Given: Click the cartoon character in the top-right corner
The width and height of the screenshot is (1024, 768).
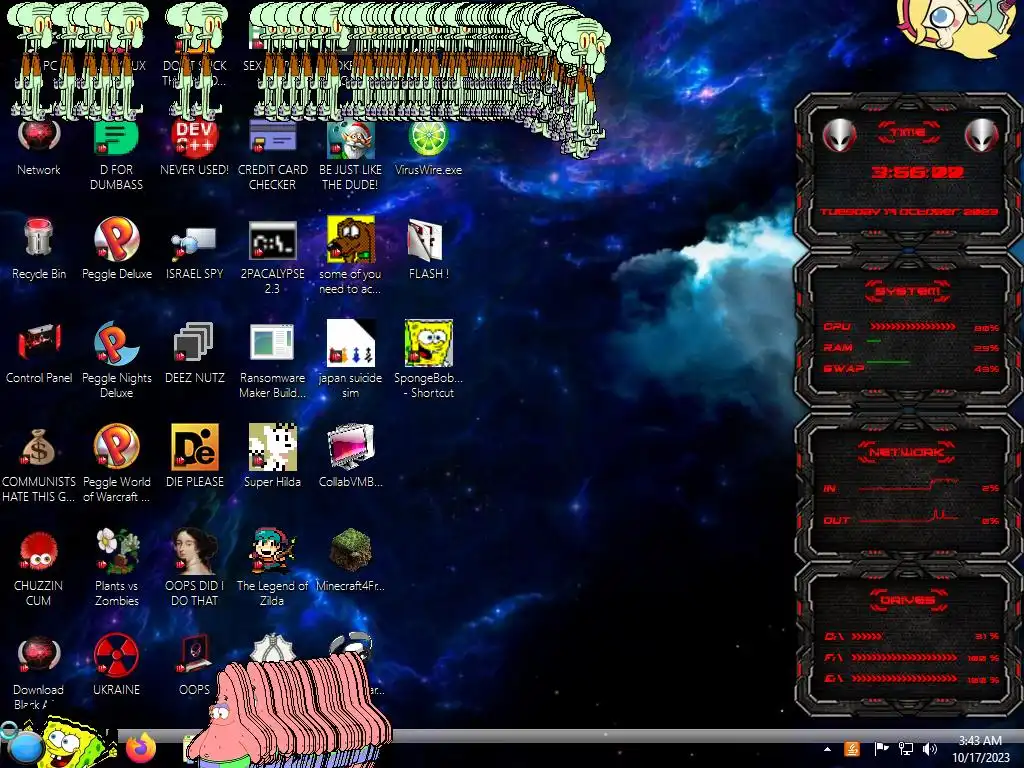Looking at the screenshot, I should (x=955, y=26).
